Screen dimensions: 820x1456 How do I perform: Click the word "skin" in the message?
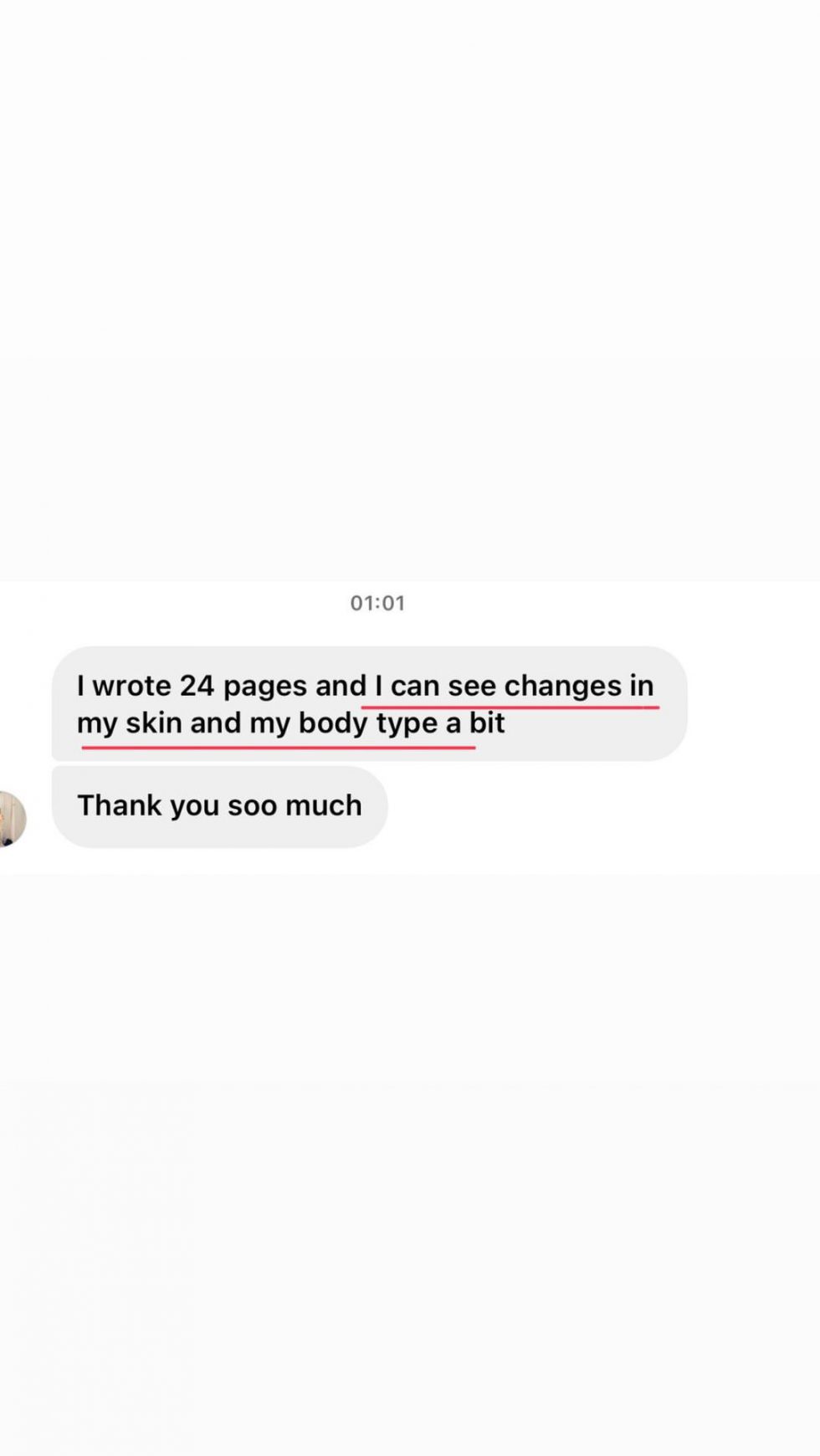tap(153, 723)
